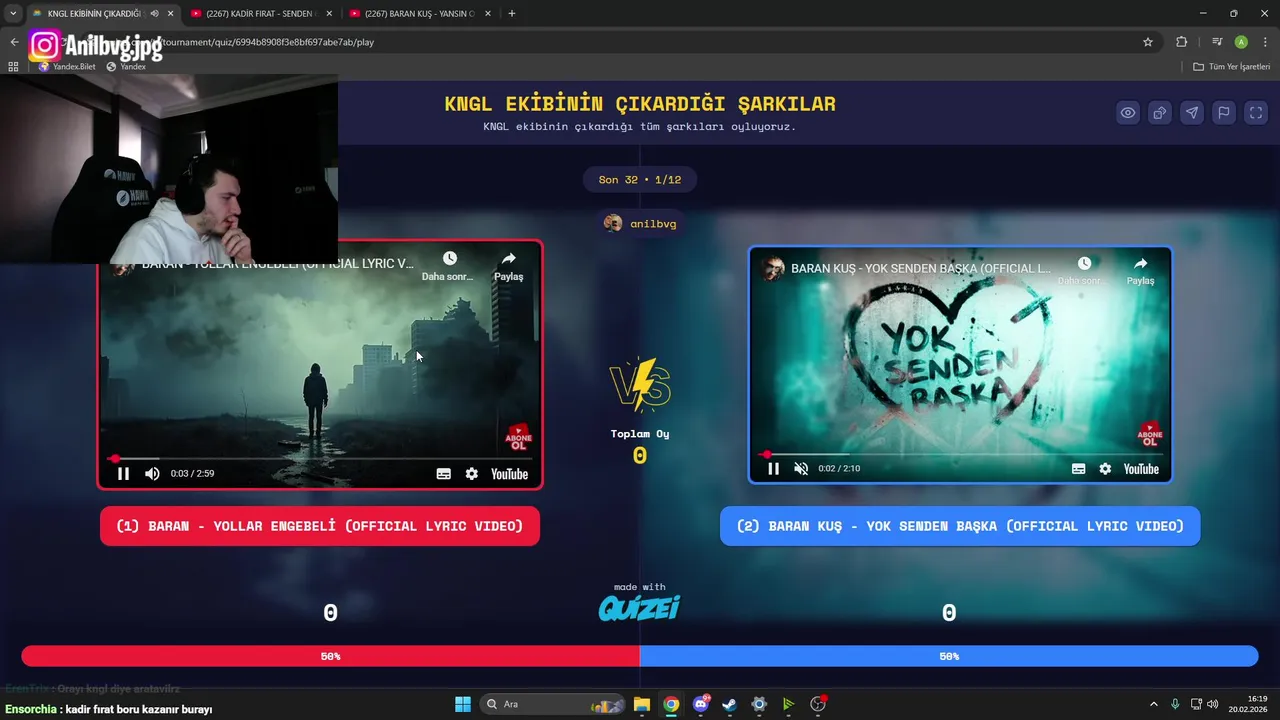Viewport: 1280px width, 720px height.
Task: Go back with browser back arrow
Action: 14,42
